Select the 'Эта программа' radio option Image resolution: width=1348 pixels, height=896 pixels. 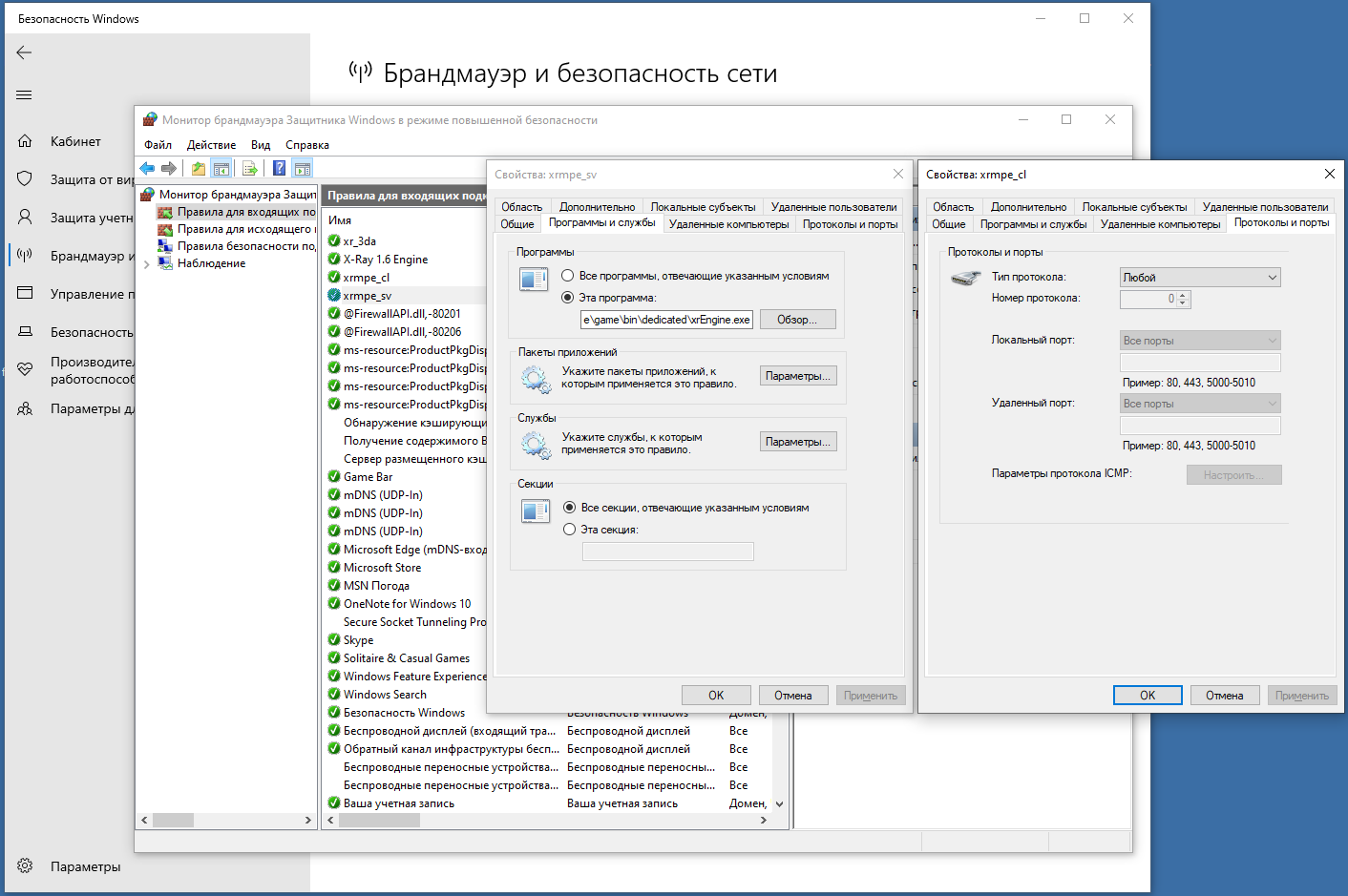(x=568, y=298)
